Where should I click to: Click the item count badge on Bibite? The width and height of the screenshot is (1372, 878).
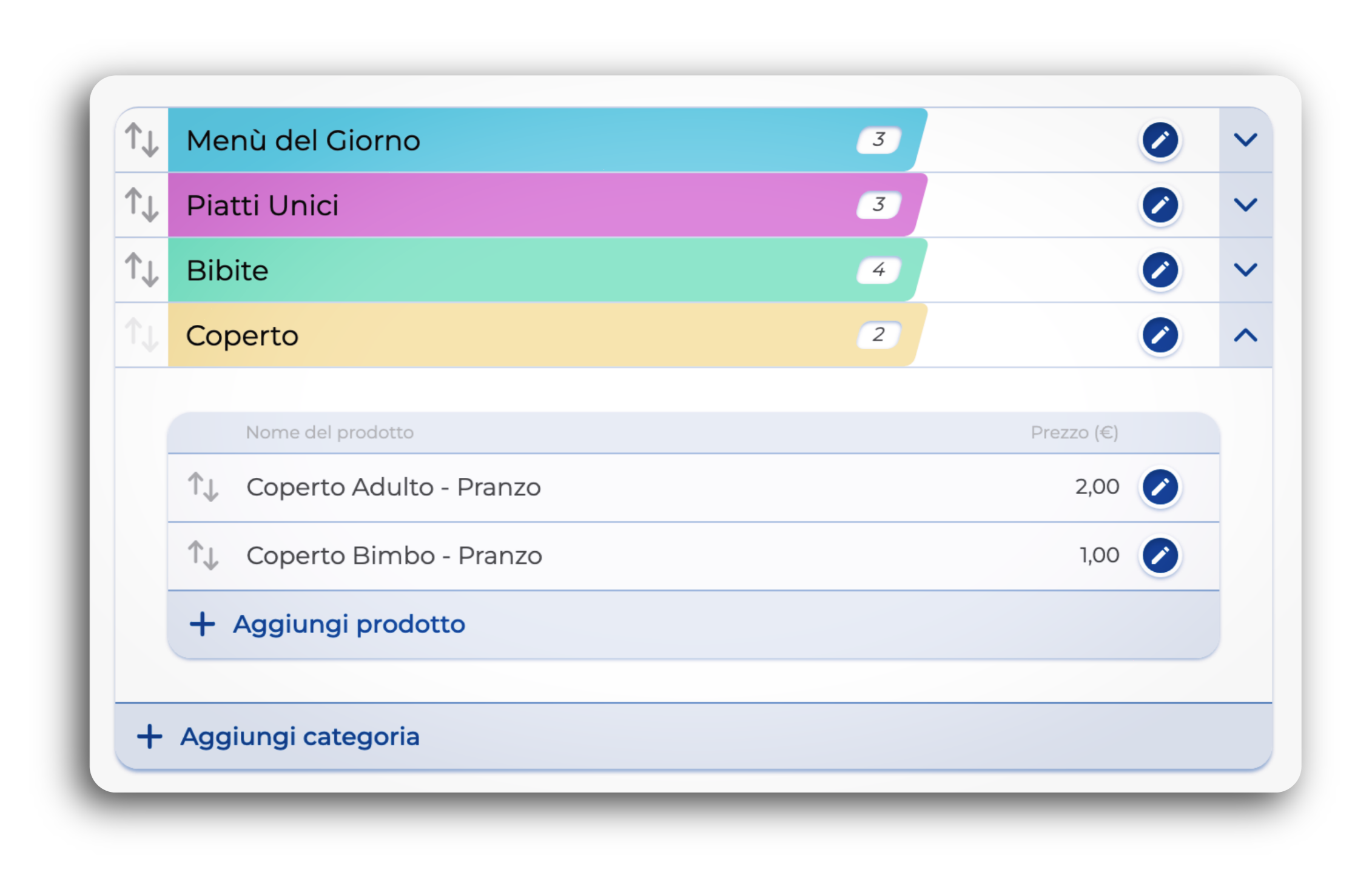(878, 270)
